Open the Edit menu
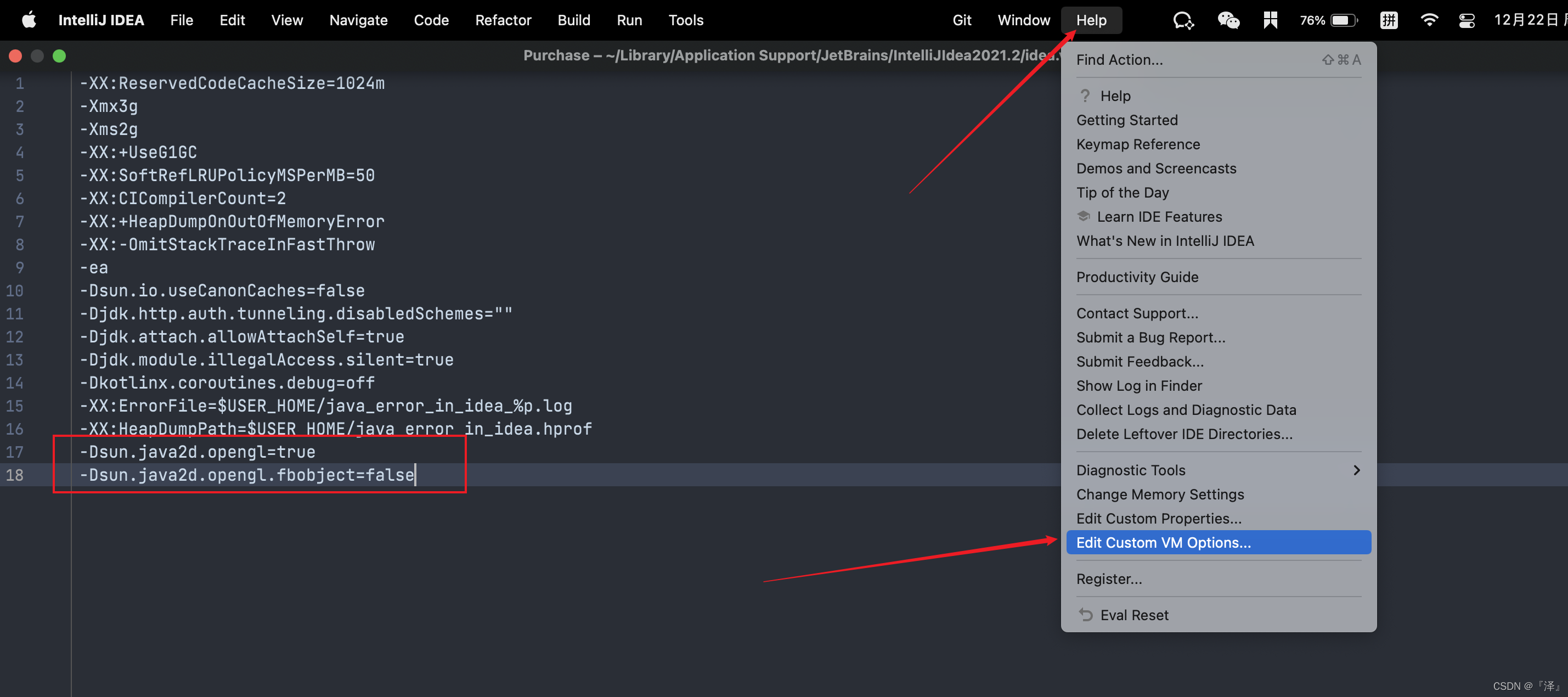This screenshot has width=1568, height=697. coord(232,20)
